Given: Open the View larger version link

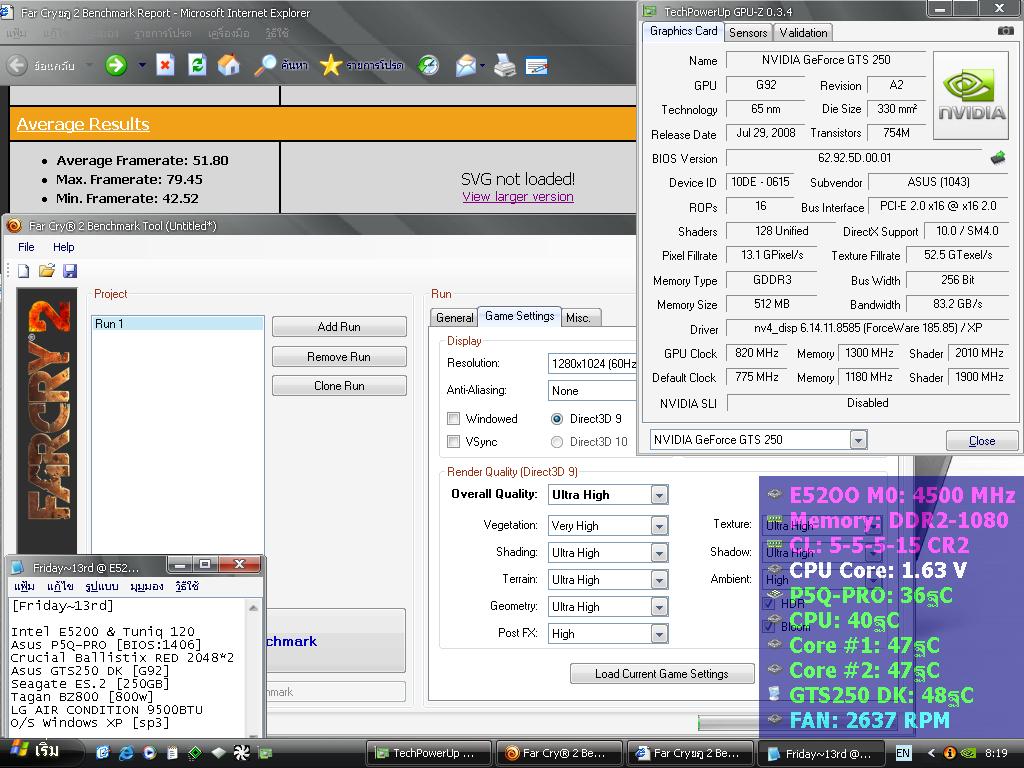Looking at the screenshot, I should pos(518,197).
